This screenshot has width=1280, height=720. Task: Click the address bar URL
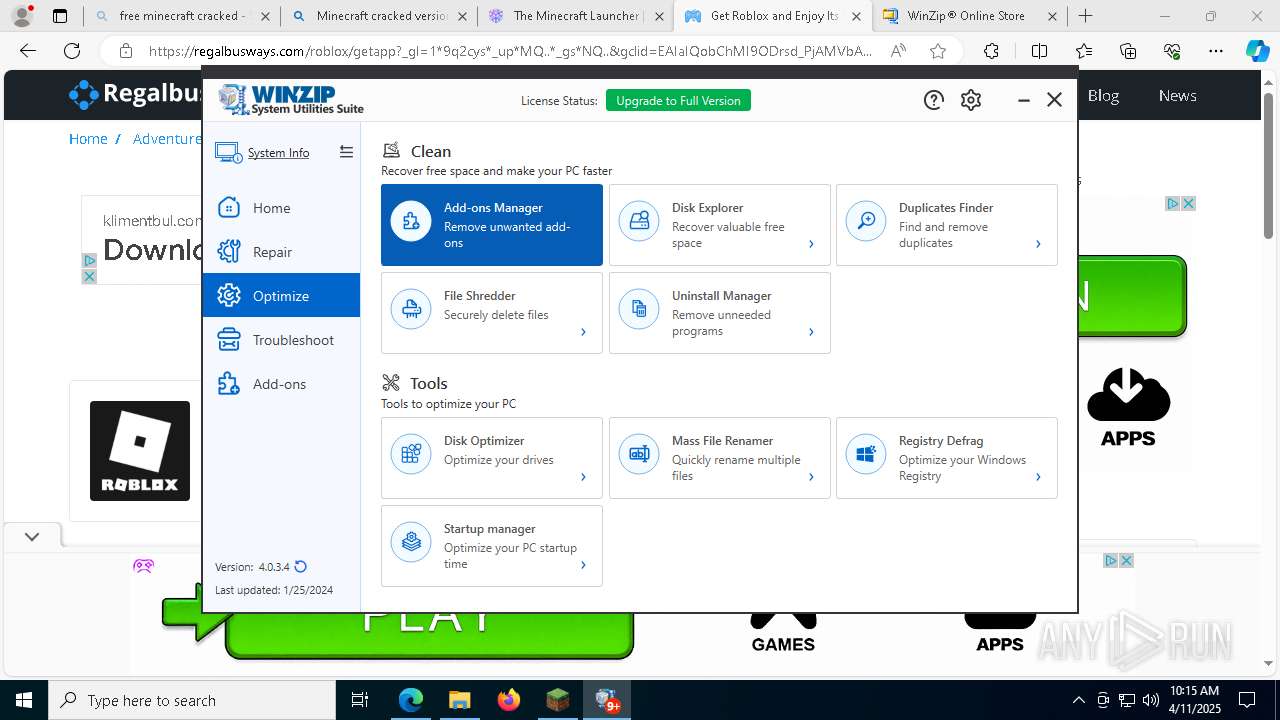coord(510,51)
